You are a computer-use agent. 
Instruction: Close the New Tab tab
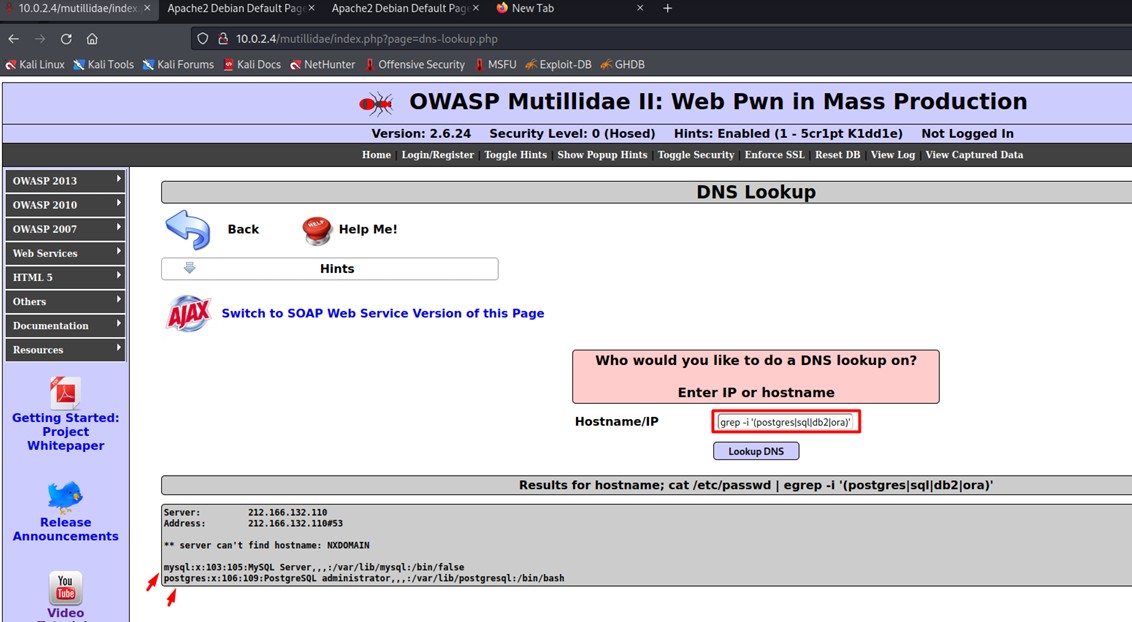pos(640,9)
